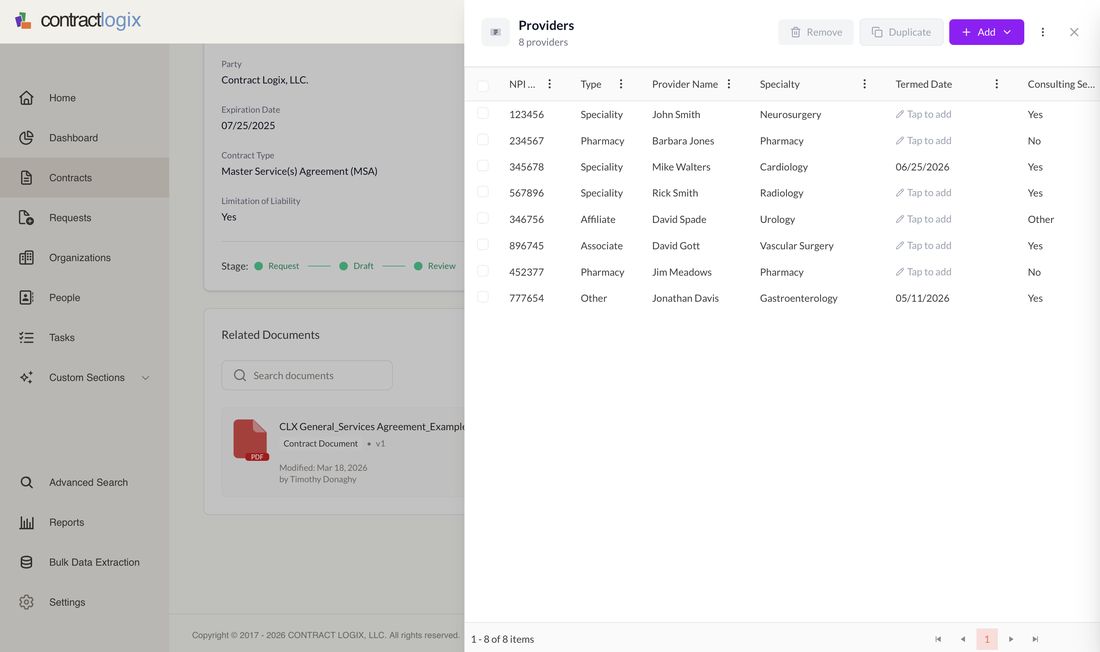Open Settings gear icon
Viewport: 1100px width, 652px height.
coord(27,602)
